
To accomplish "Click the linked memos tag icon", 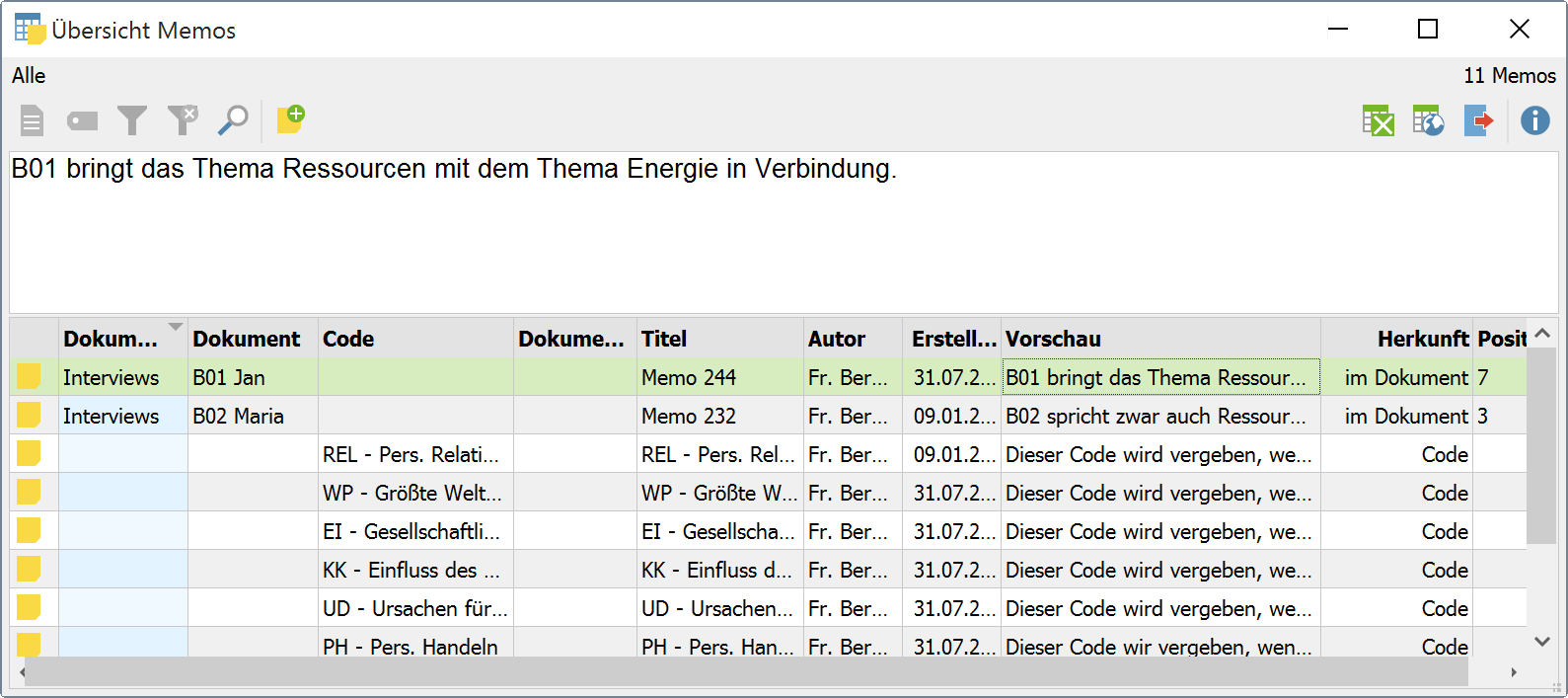I will [x=82, y=121].
